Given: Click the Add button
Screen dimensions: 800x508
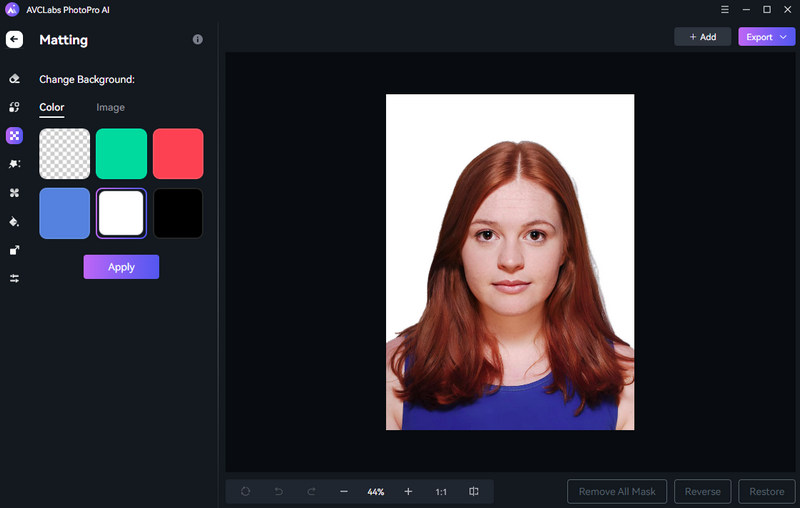Looking at the screenshot, I should 702,37.
